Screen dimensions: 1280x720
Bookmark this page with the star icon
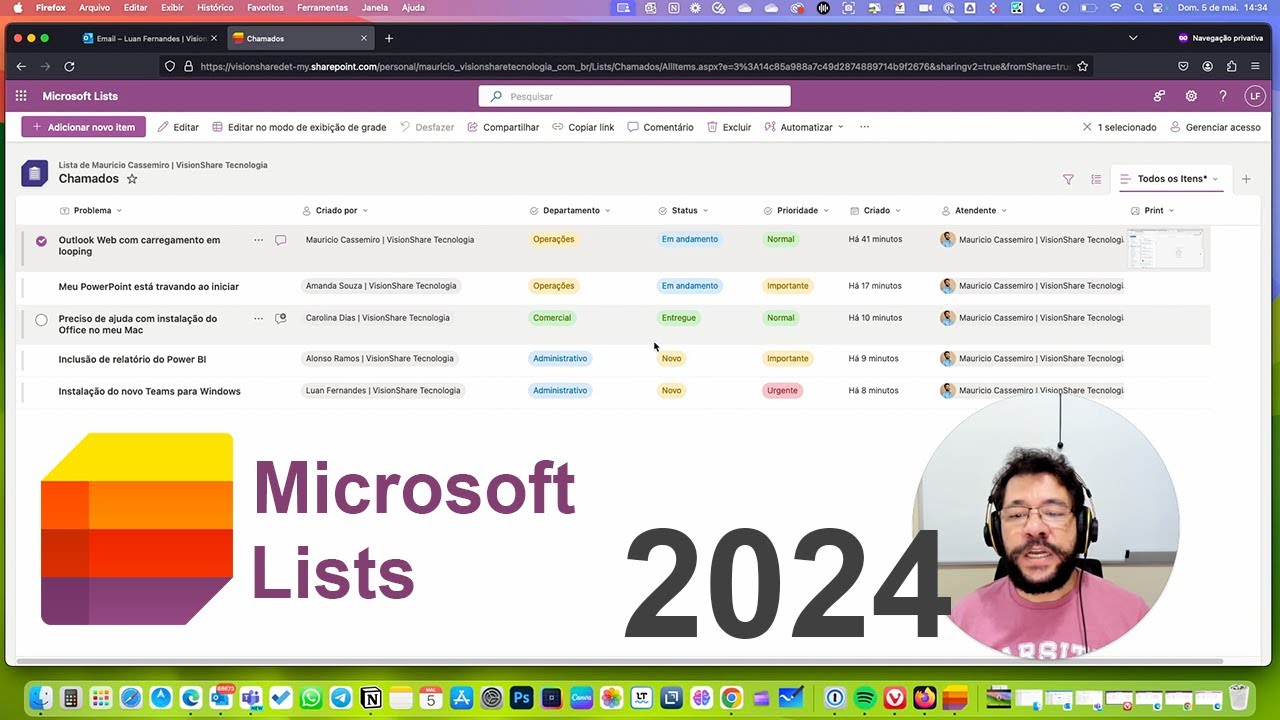pyautogui.click(x=1082, y=66)
